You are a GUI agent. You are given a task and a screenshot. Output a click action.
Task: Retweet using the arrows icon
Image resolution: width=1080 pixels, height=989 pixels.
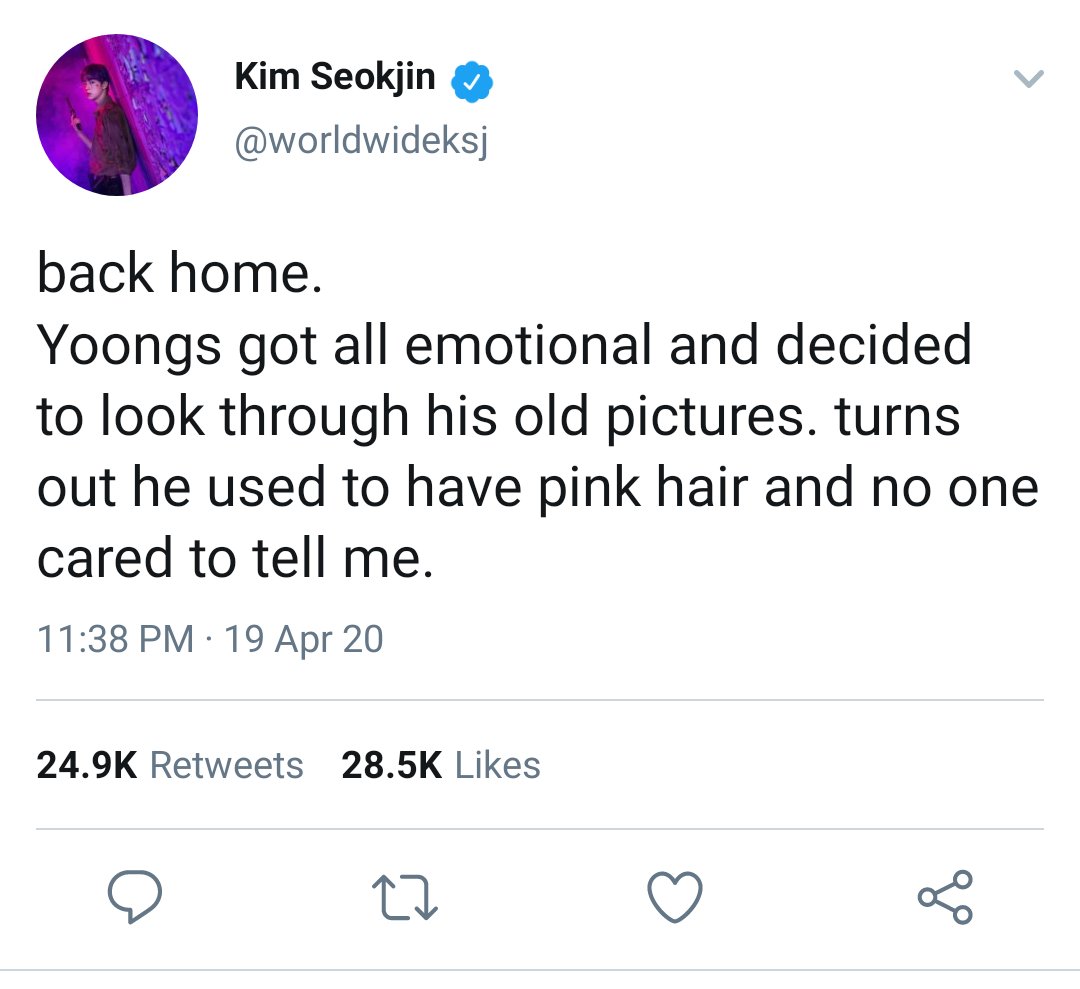tap(405, 897)
